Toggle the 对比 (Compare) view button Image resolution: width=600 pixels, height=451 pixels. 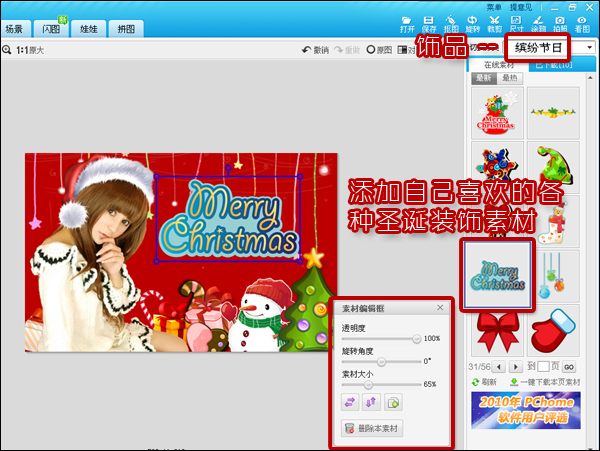coord(407,49)
